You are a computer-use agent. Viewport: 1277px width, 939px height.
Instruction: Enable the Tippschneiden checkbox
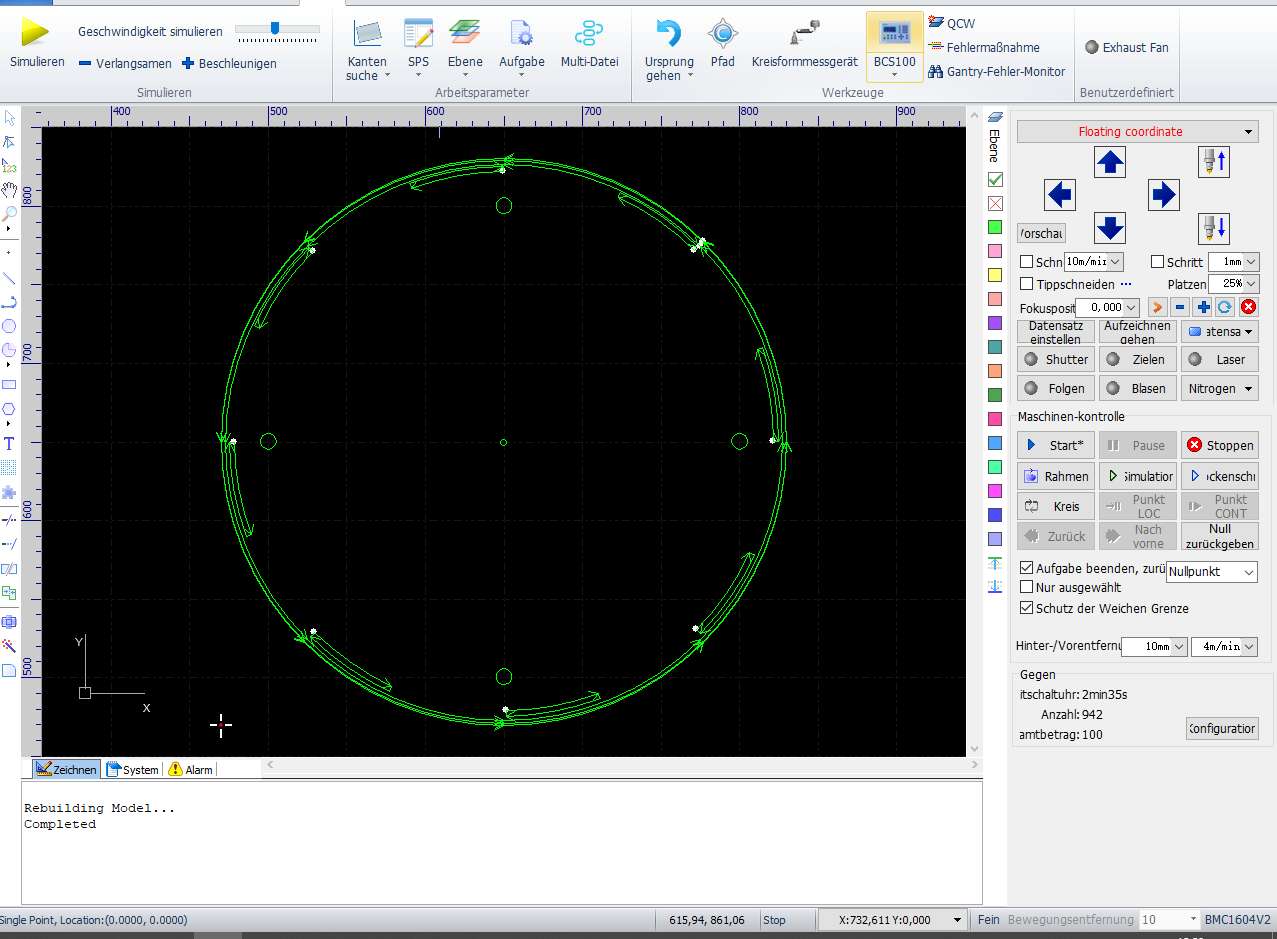pyautogui.click(x=1026, y=284)
